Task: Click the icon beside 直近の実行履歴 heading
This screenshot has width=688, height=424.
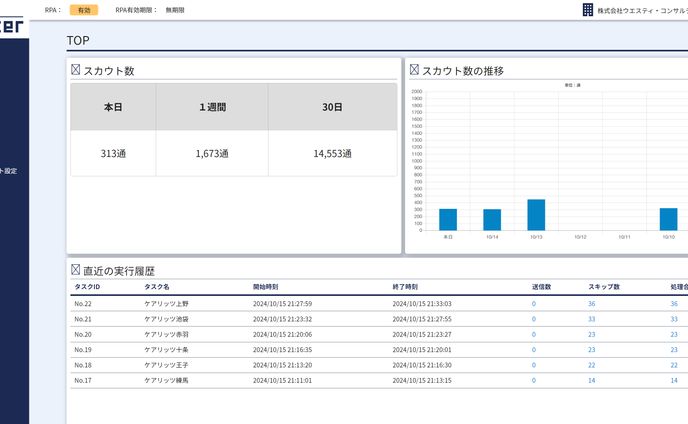Action: point(75,270)
